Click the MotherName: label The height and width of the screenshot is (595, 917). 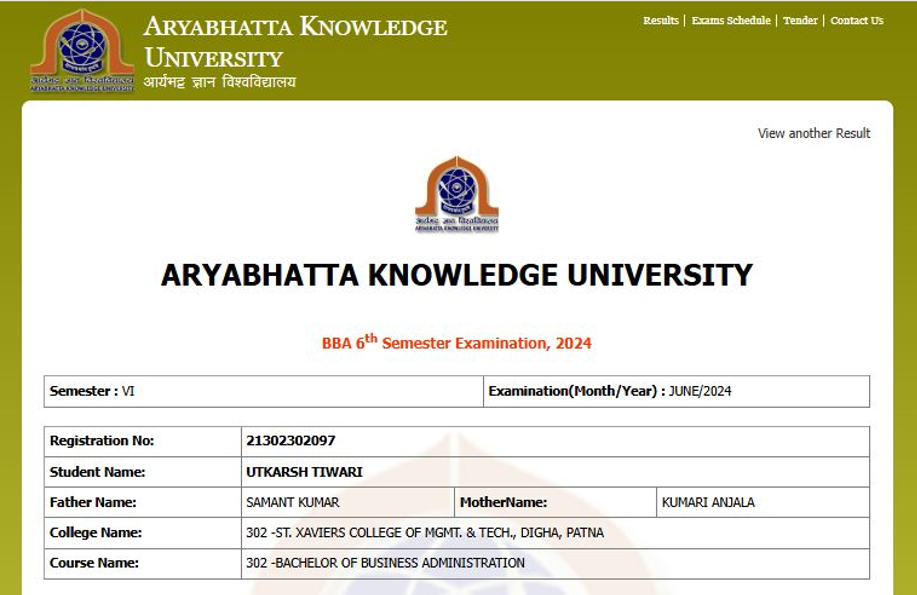tap(504, 502)
